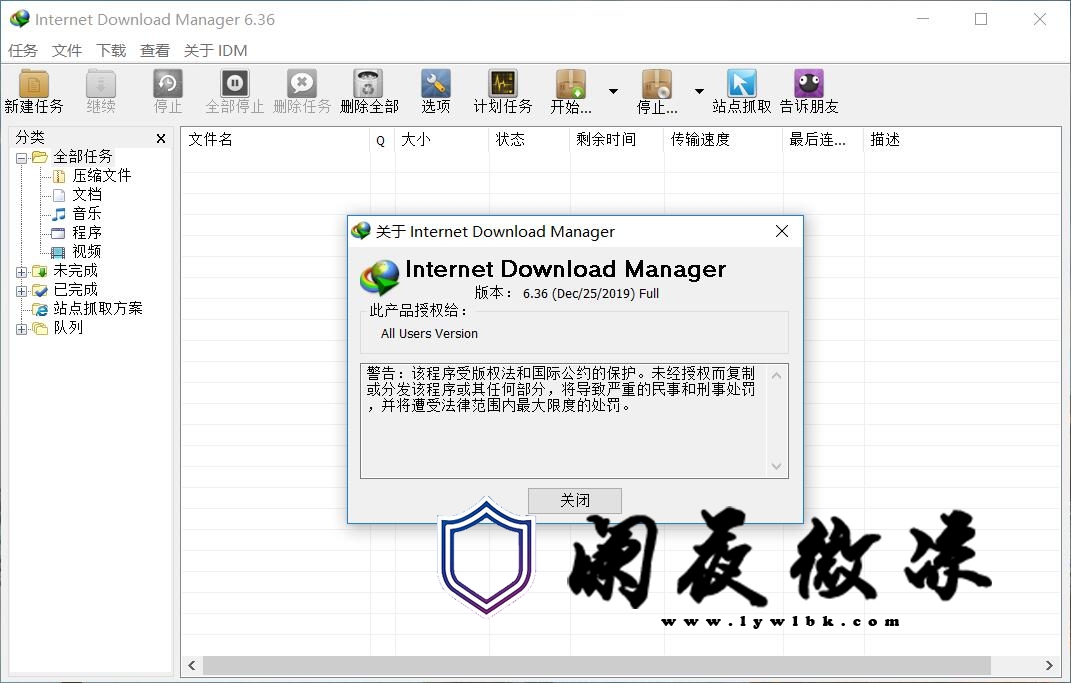Viewport: 1071px width, 683px height.
Task: Open dropdown arrow beside 停止 queue
Action: 699,91
